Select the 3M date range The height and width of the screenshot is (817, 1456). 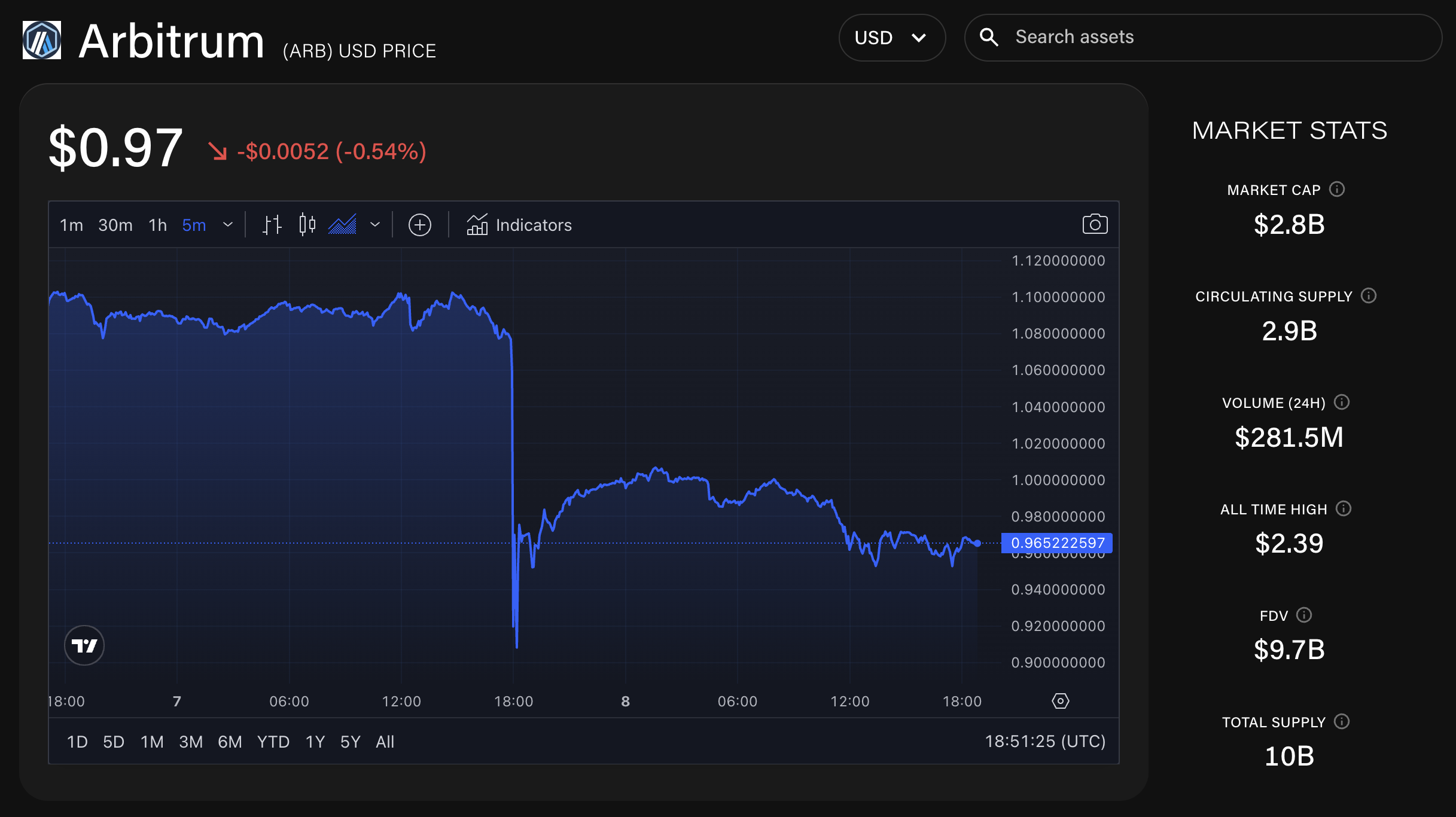[191, 742]
